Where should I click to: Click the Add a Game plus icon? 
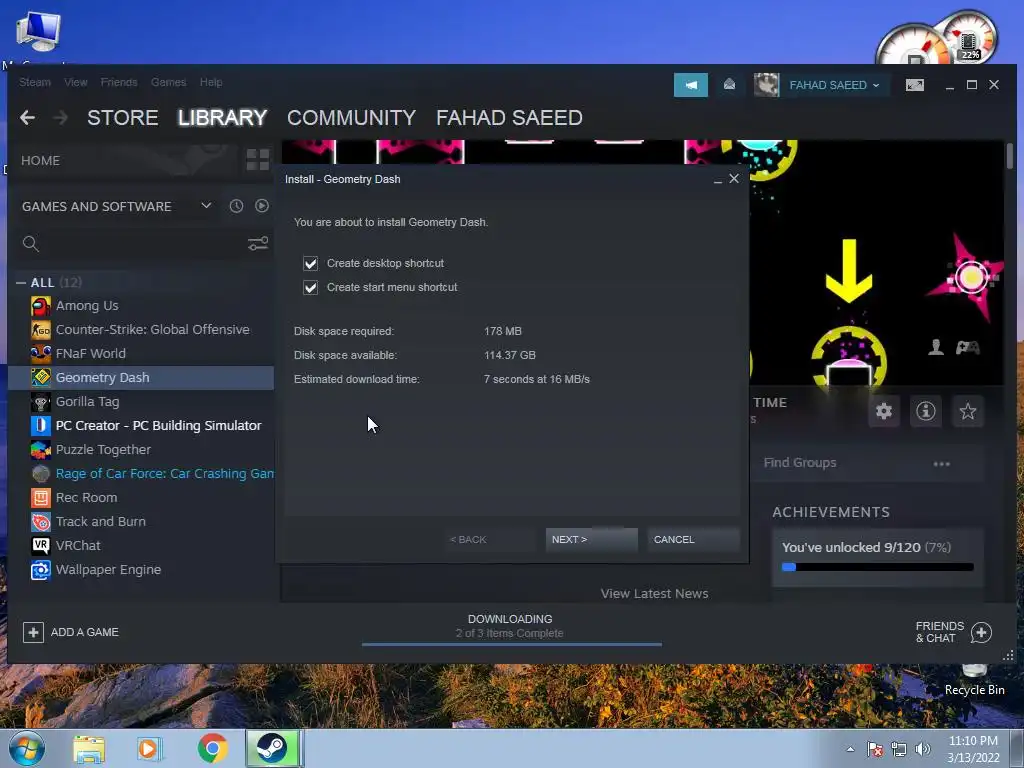(33, 632)
